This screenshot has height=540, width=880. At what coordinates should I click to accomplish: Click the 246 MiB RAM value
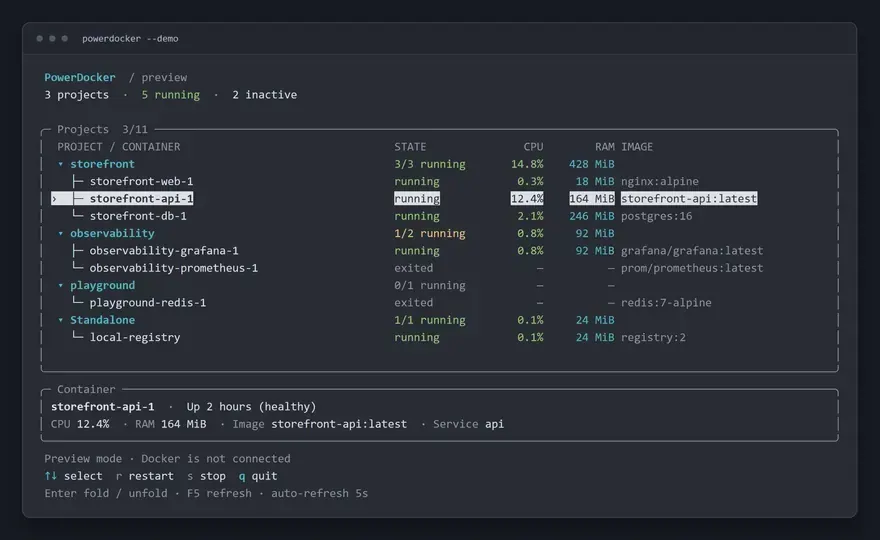(x=592, y=216)
